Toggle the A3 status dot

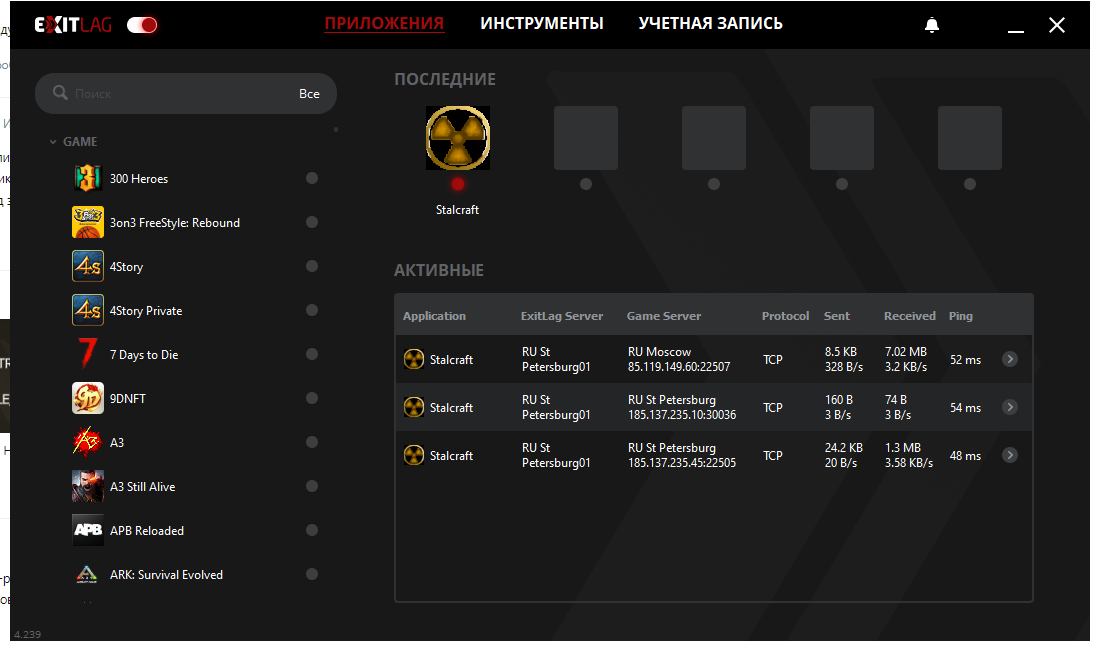pos(312,442)
